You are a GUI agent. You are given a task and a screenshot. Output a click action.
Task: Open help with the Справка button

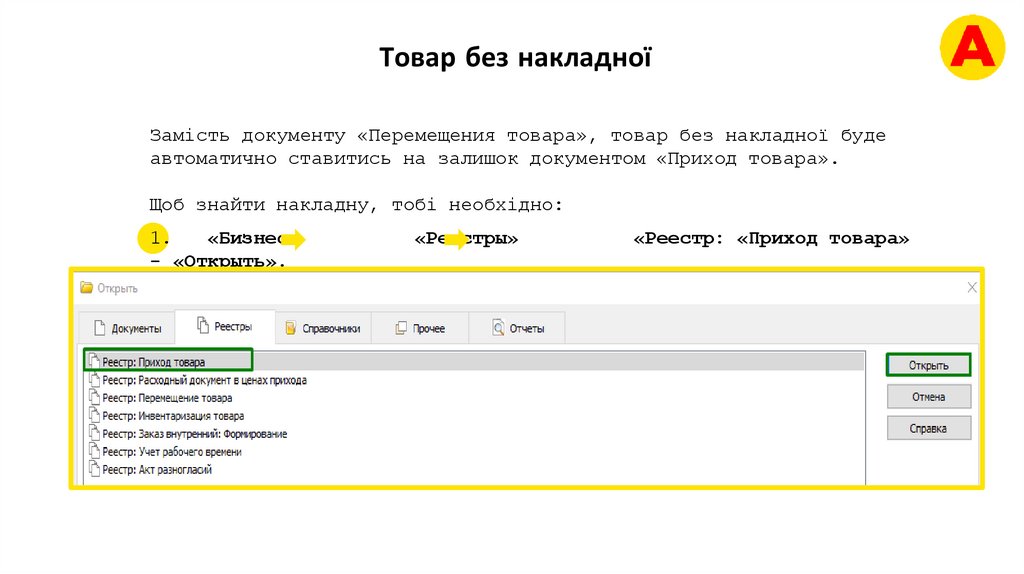[x=928, y=428]
